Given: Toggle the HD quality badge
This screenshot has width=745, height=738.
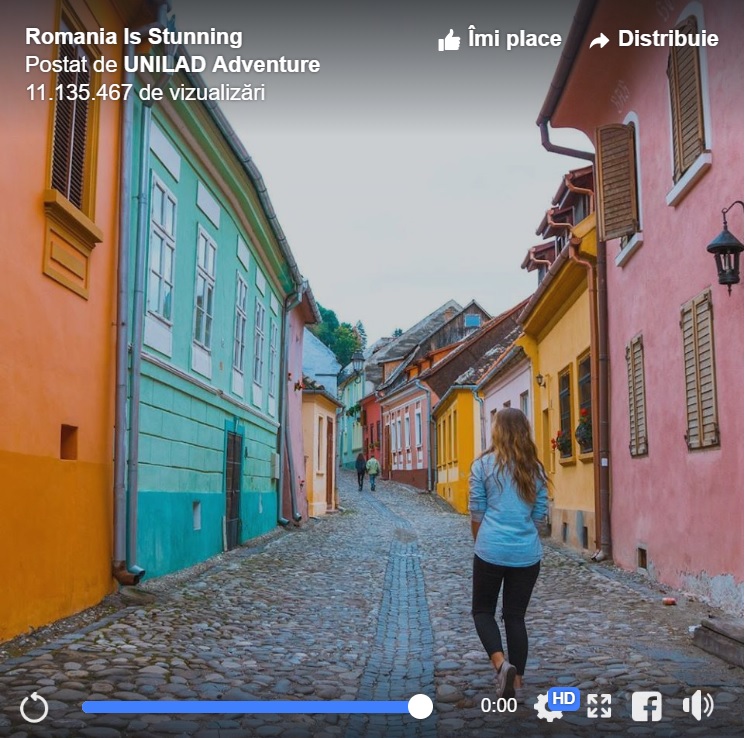Looking at the screenshot, I should coord(564,698).
